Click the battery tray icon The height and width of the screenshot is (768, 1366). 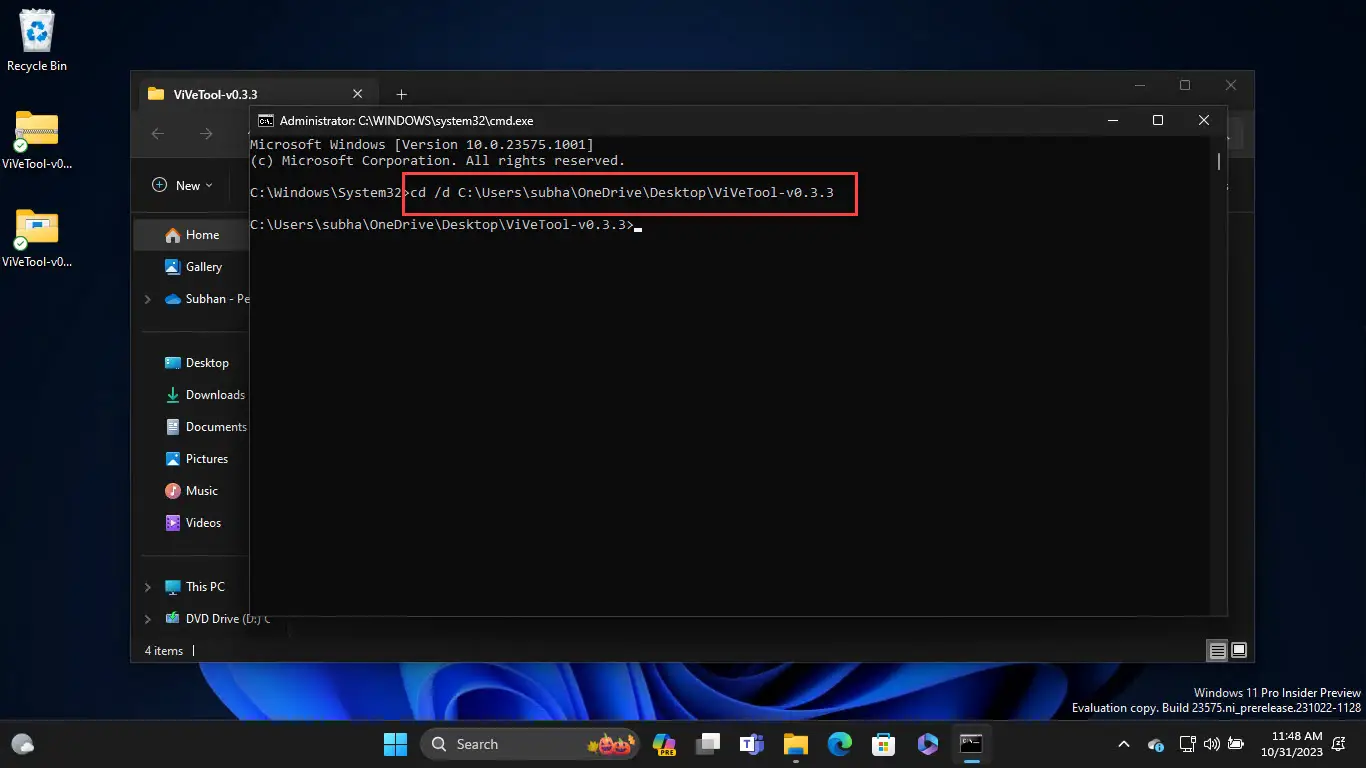tap(1237, 744)
